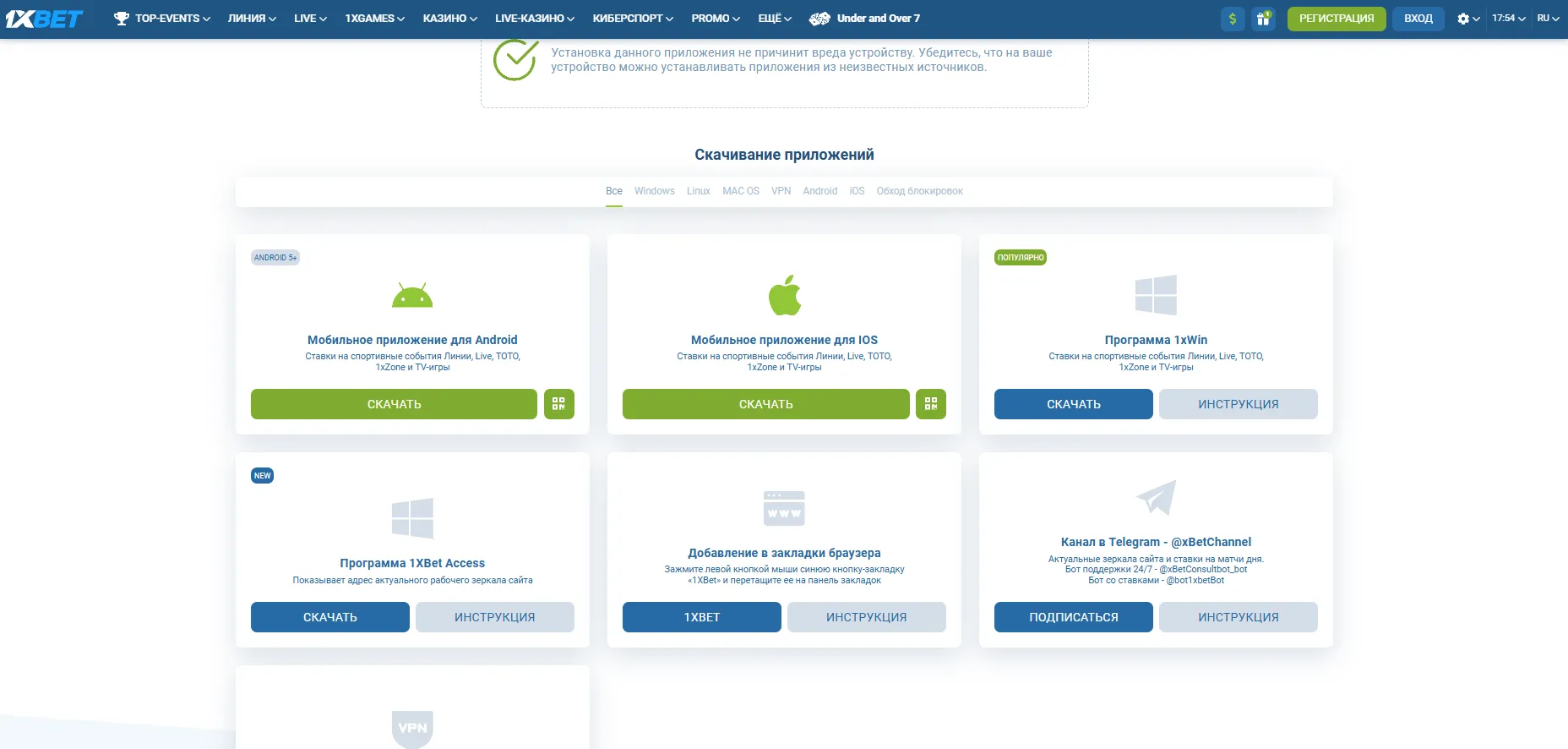Open the dollar payments icon

(1233, 19)
